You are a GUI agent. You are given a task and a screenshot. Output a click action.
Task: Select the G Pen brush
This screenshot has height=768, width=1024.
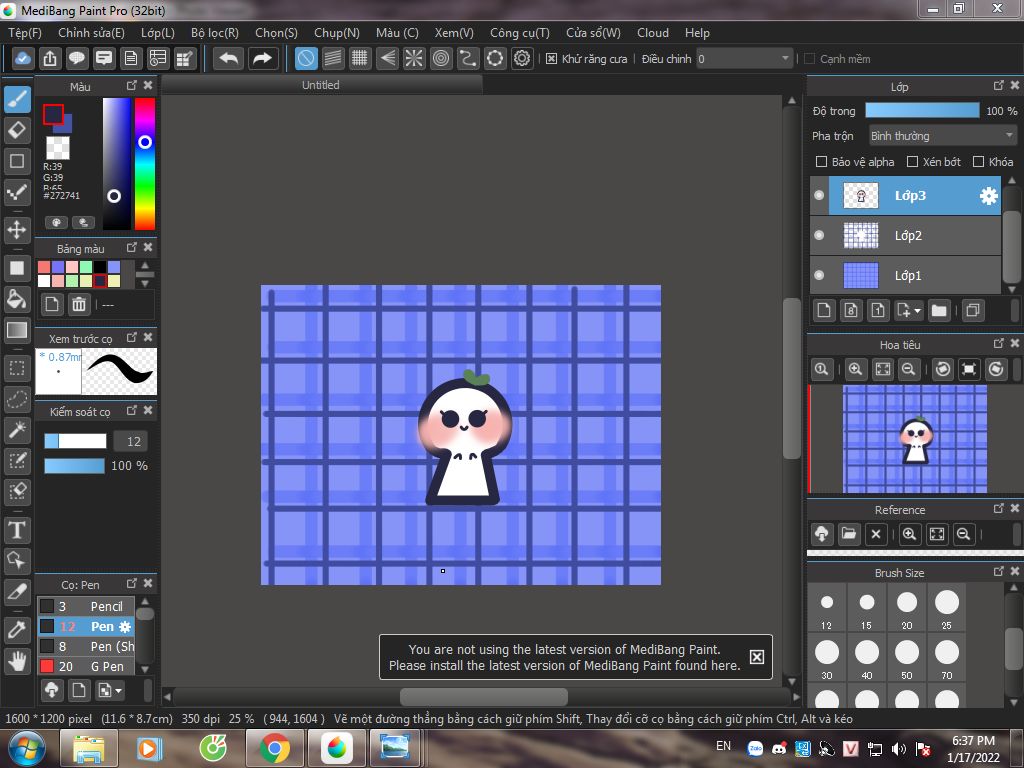(x=86, y=666)
